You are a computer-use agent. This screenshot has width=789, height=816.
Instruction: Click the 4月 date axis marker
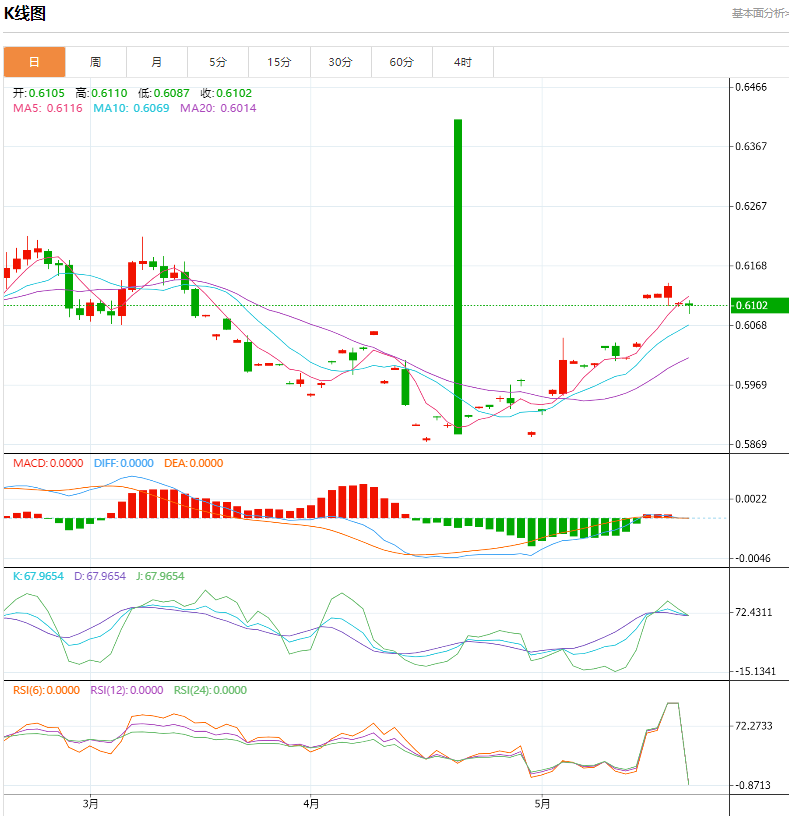pyautogui.click(x=311, y=802)
